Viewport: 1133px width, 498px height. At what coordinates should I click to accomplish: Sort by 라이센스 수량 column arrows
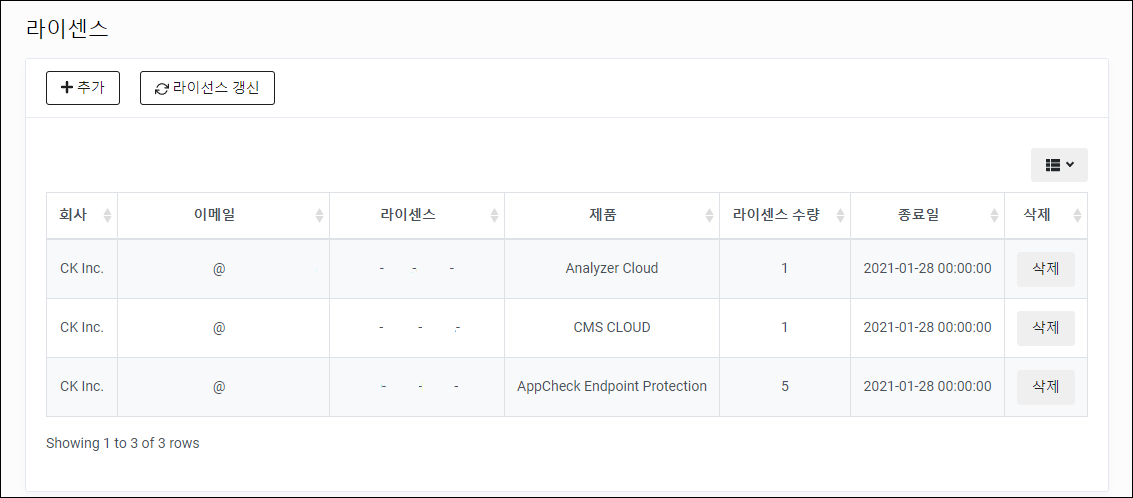click(x=840, y=215)
